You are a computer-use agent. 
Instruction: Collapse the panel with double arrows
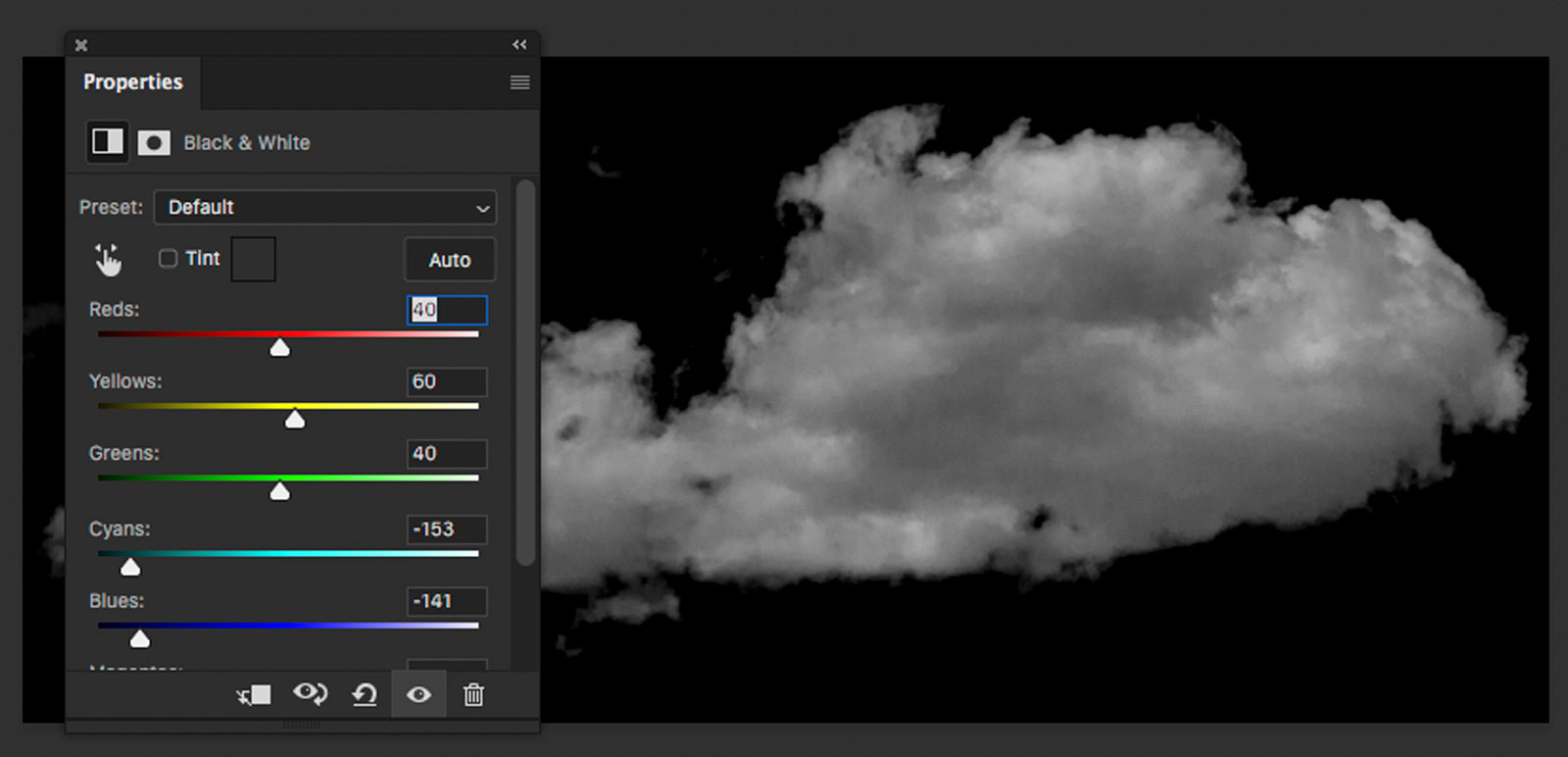(519, 45)
